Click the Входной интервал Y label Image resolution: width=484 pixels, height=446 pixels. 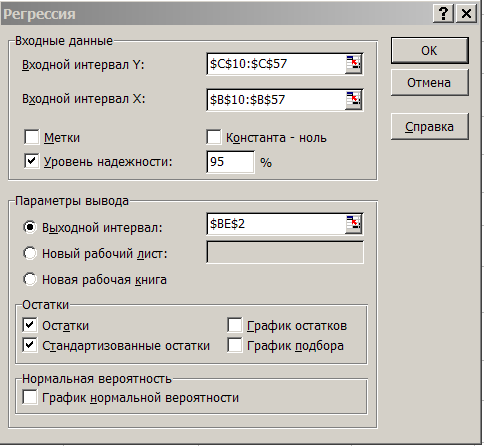tap(83, 65)
